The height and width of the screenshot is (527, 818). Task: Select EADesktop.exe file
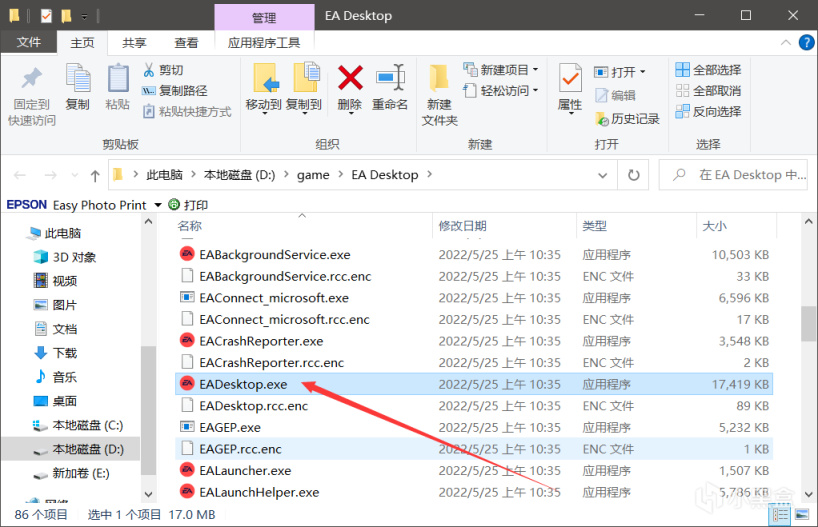[474, 384]
